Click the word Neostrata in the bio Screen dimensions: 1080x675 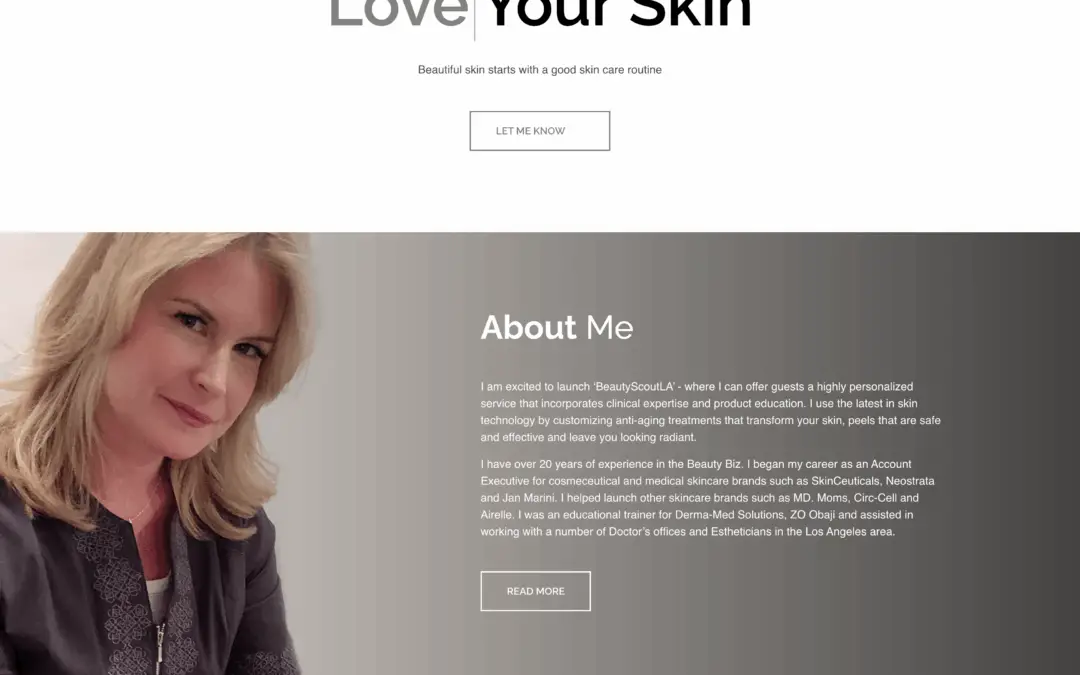[910, 481]
